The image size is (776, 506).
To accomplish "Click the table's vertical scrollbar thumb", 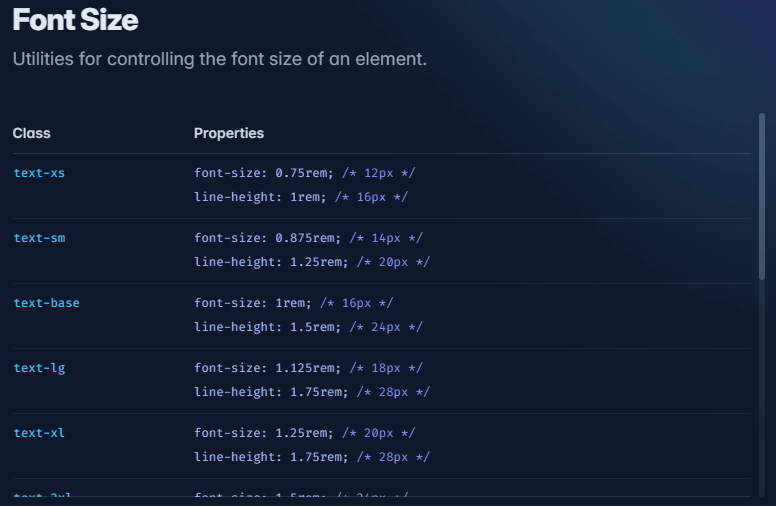I will click(x=762, y=197).
